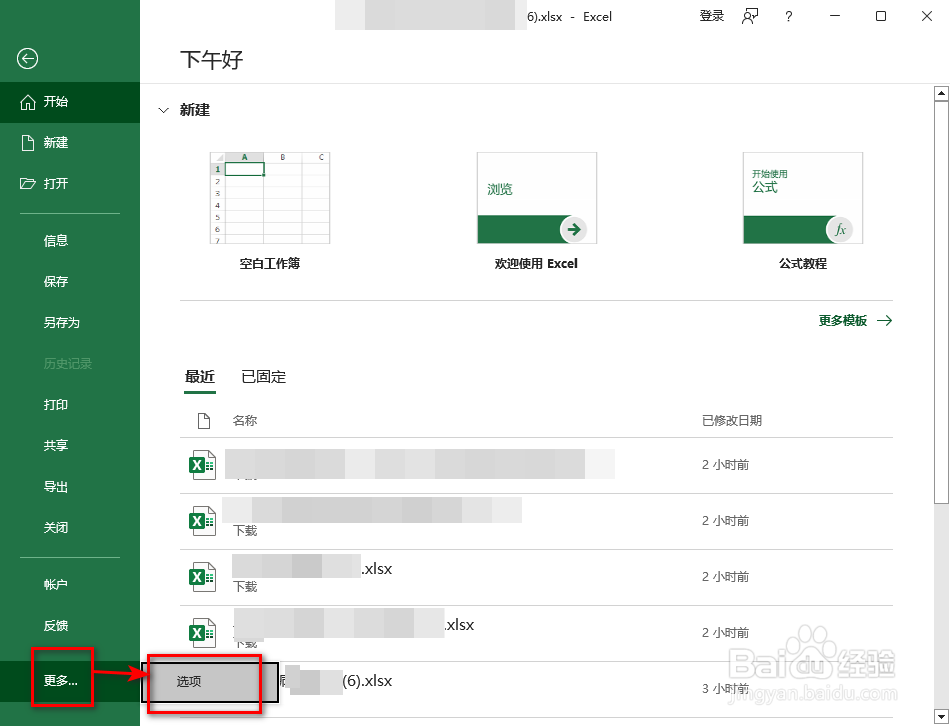Click the arrow next to 更多模板
This screenshot has height=726, width=950.
point(885,321)
